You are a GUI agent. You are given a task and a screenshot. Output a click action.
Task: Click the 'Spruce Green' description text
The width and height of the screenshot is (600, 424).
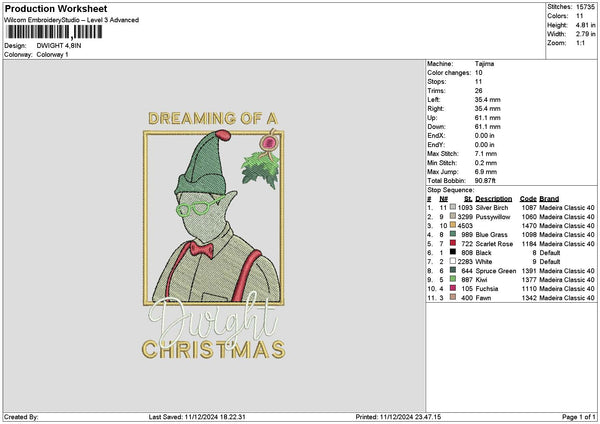coord(496,271)
